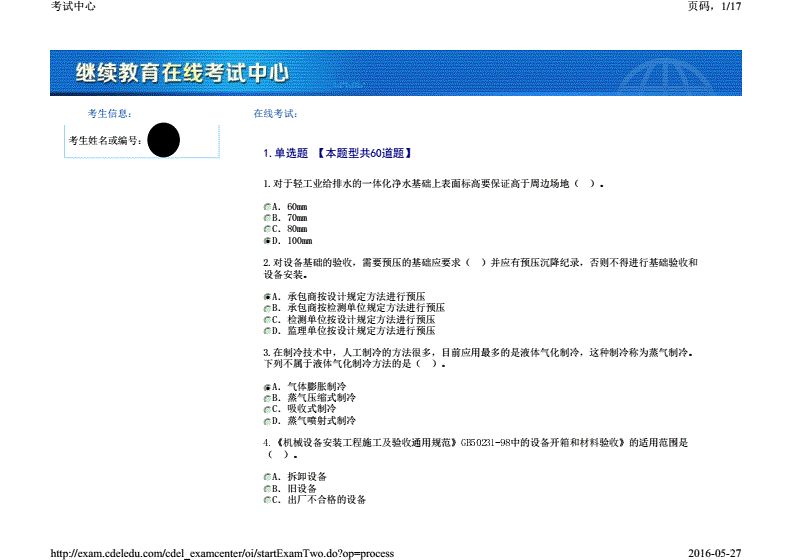Pick option B. 旧设备 for question 4
Viewport: 792px width, 560px height.
coord(267,489)
